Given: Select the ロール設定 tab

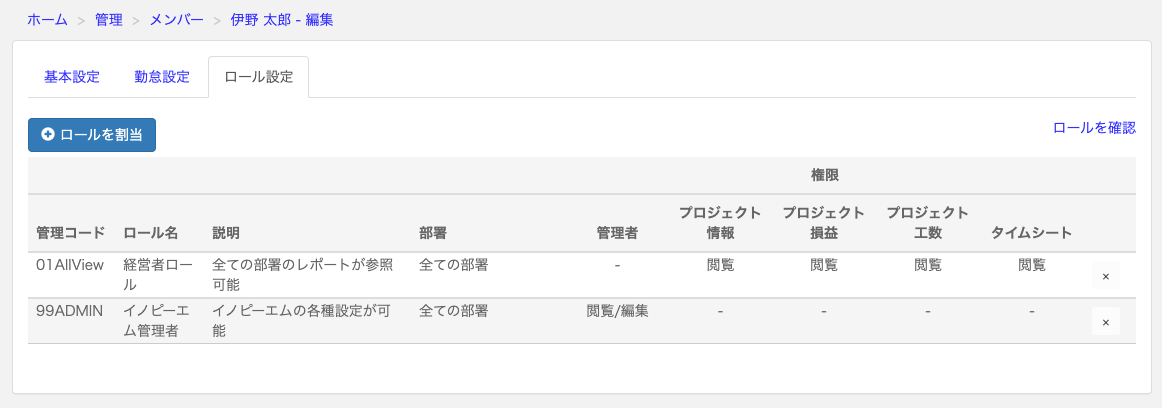Looking at the screenshot, I should 259,77.
